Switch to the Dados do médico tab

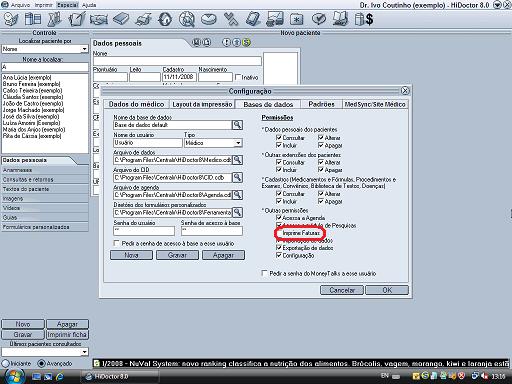click(136, 104)
